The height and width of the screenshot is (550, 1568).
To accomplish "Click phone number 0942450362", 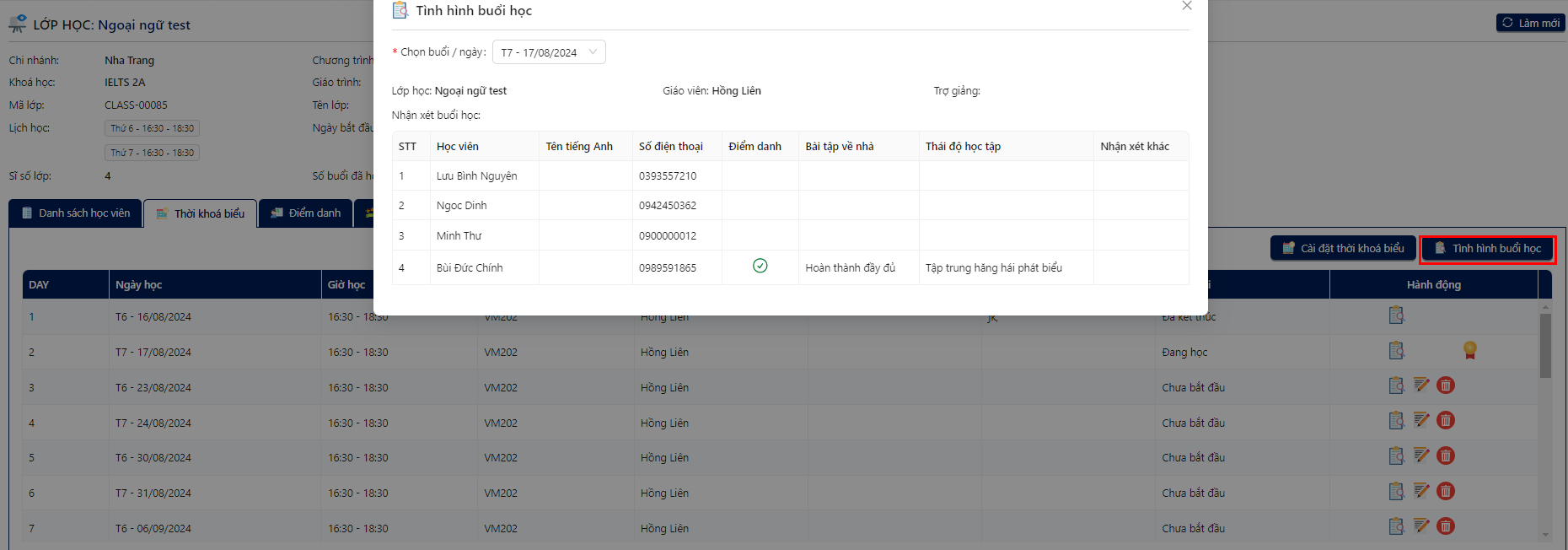I will click(x=668, y=206).
